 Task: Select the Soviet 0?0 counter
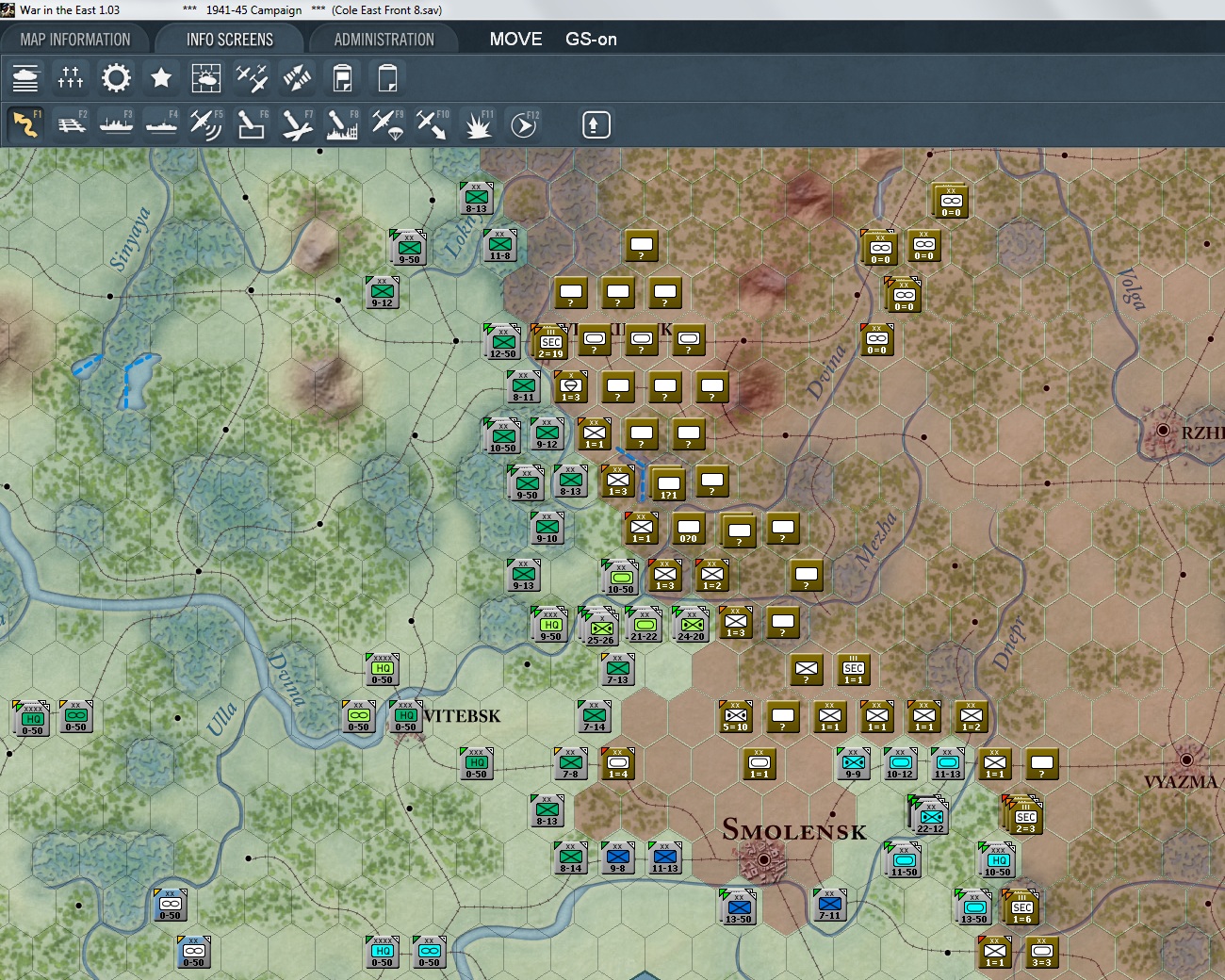click(689, 528)
